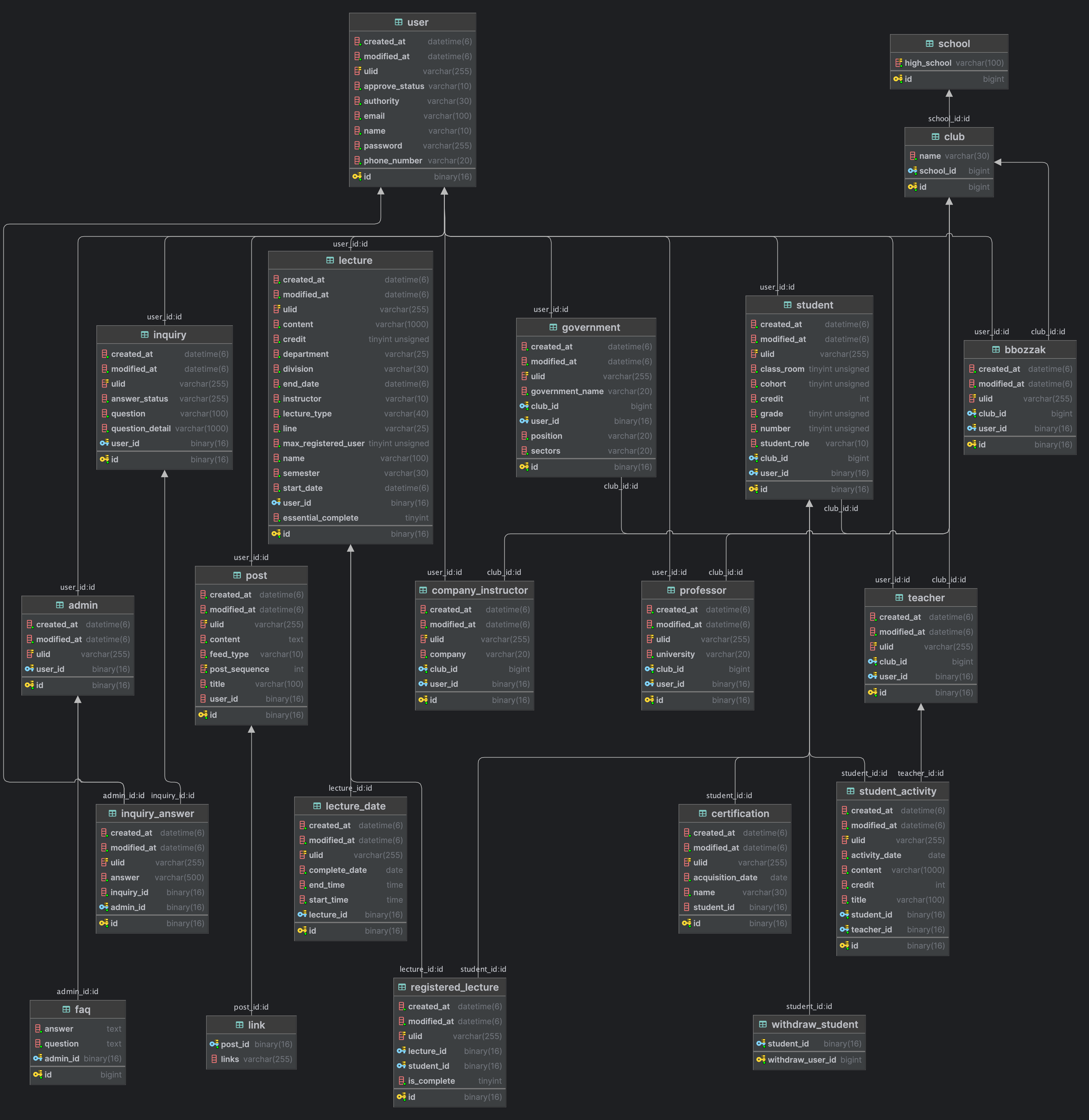Click the school_id:id relationship label
Image resolution: width=1089 pixels, height=1120 pixels.
[948, 118]
